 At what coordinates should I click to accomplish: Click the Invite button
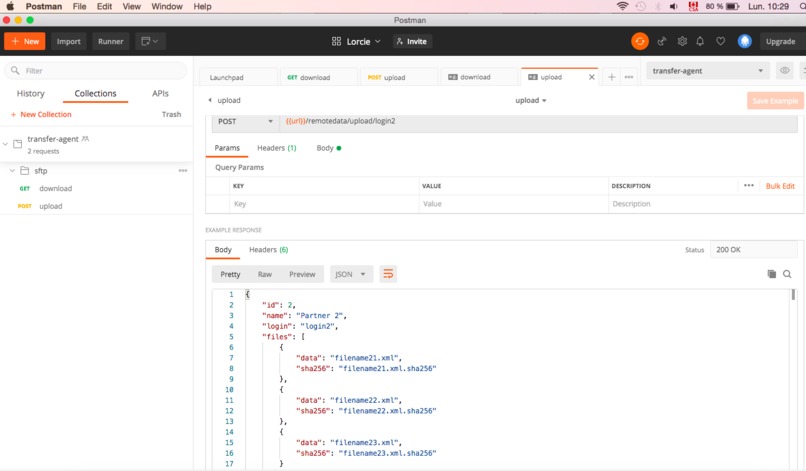coord(412,41)
